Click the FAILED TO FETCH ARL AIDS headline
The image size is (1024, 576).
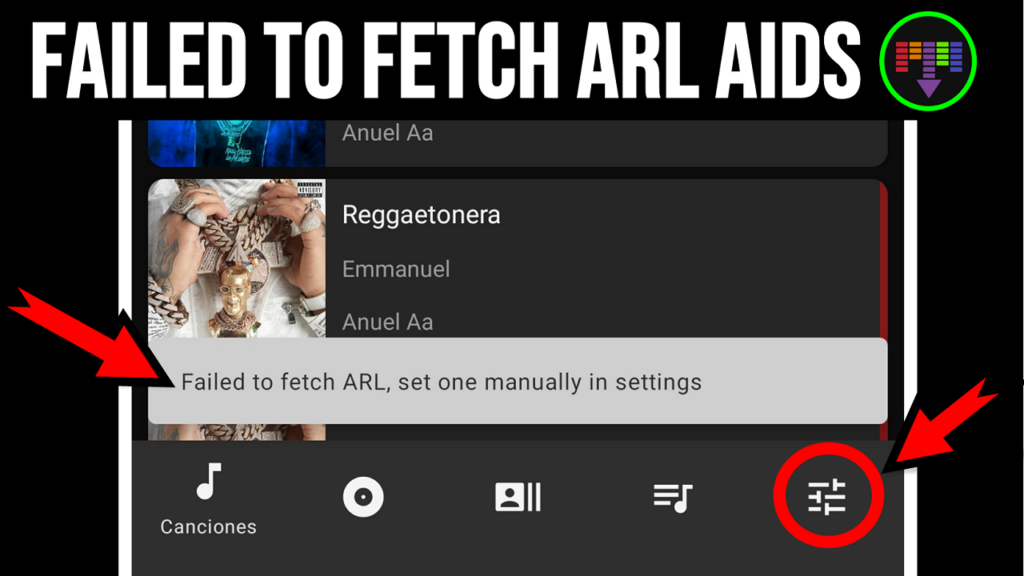(x=445, y=61)
